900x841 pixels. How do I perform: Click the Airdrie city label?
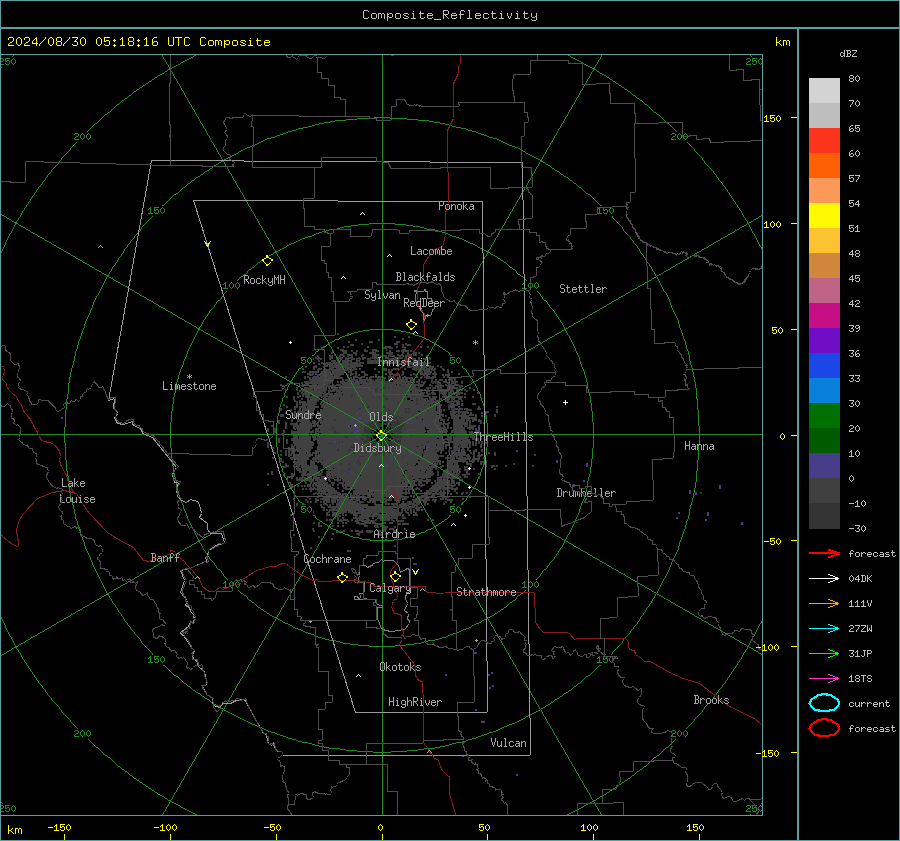click(x=394, y=534)
